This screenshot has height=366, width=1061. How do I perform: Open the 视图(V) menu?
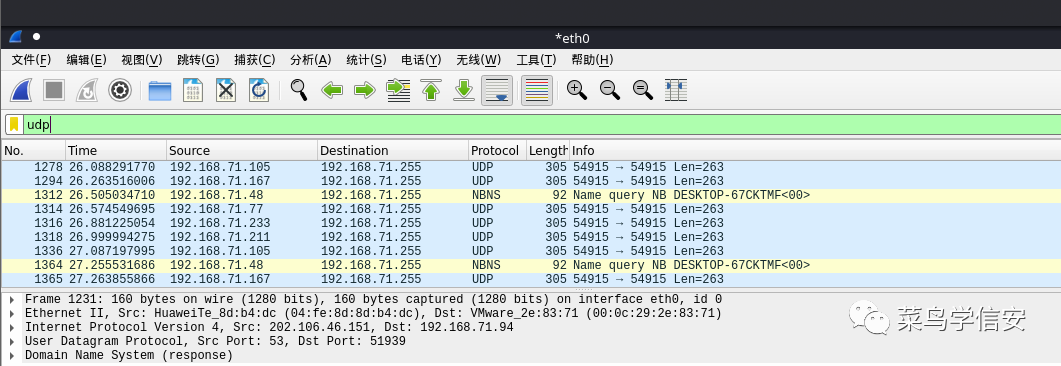(141, 60)
